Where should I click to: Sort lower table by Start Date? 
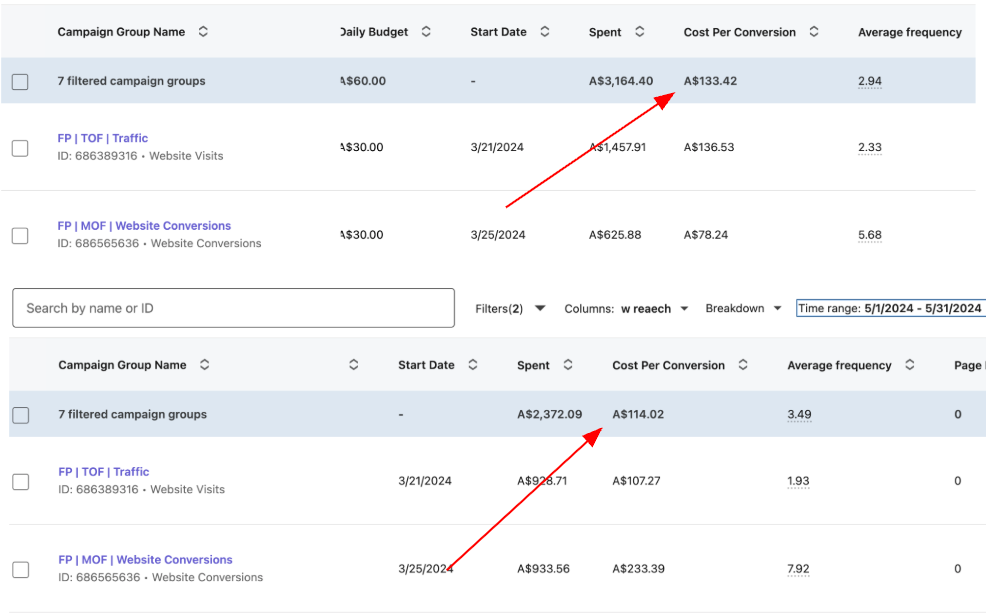tap(473, 365)
